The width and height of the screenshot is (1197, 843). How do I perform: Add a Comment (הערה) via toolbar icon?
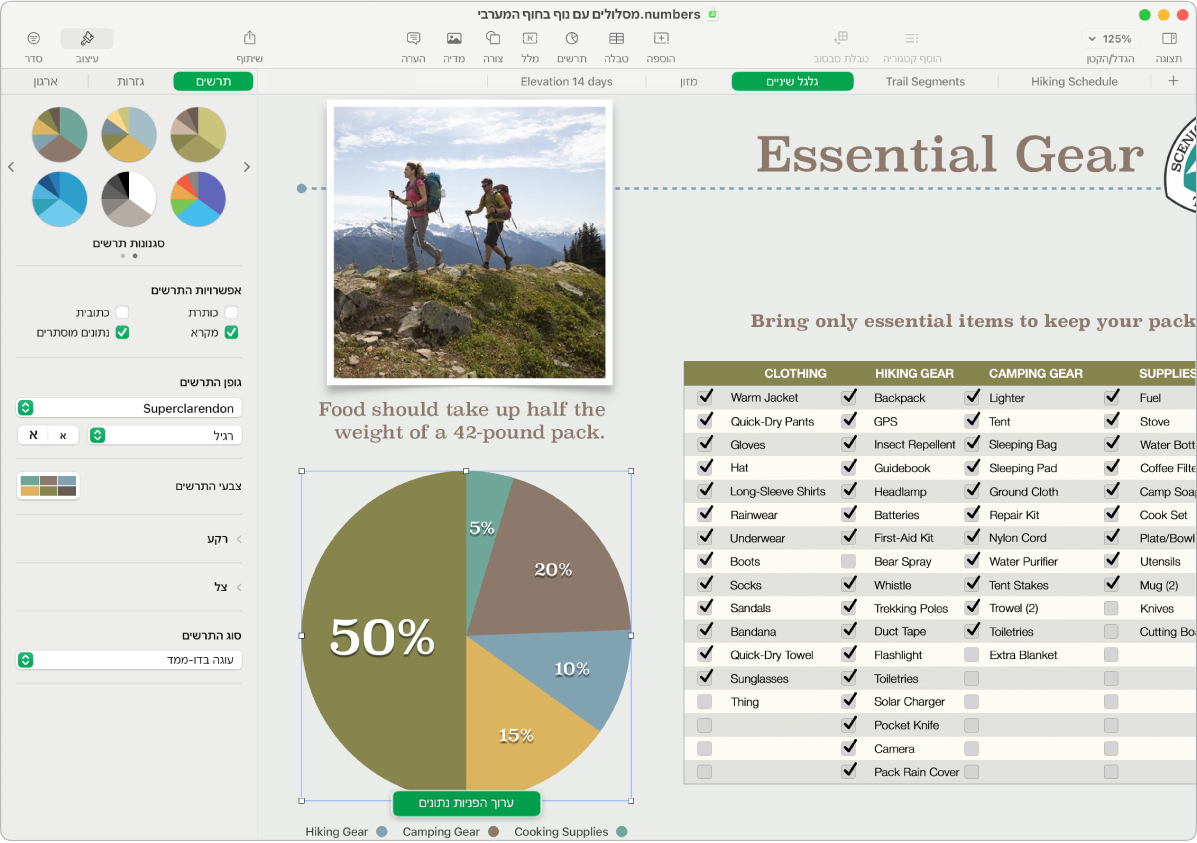(x=413, y=38)
